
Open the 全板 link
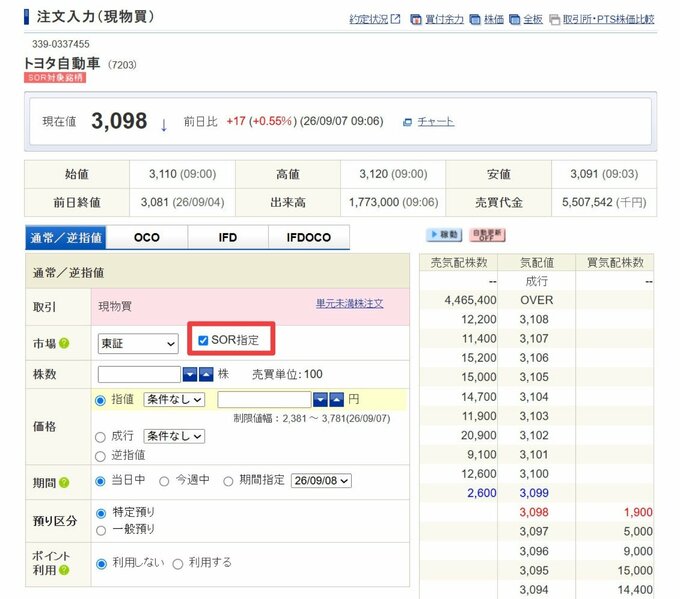tap(533, 19)
